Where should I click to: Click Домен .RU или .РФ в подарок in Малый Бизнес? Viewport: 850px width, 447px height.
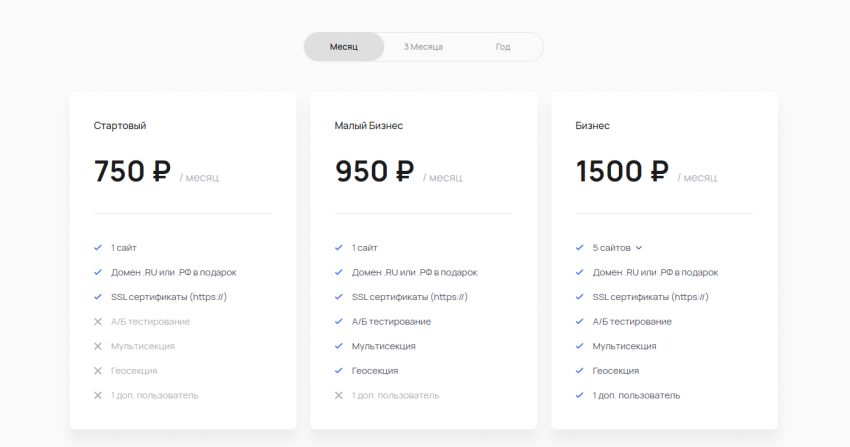point(414,272)
